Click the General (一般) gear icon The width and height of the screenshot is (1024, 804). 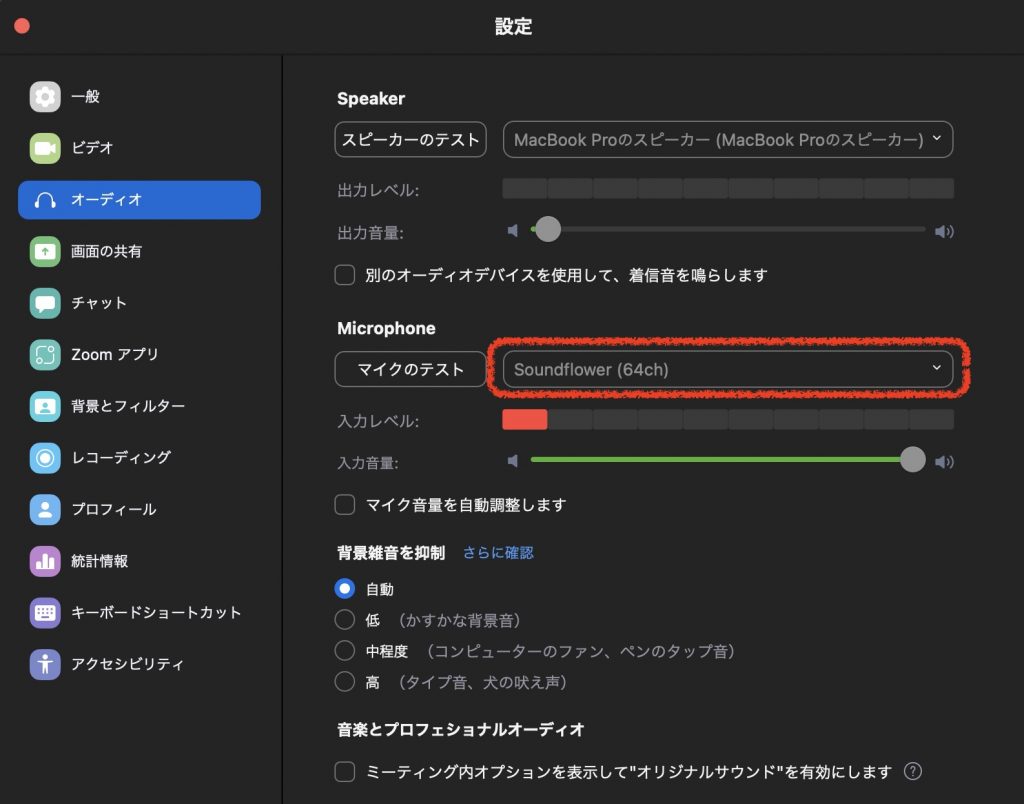pos(45,97)
